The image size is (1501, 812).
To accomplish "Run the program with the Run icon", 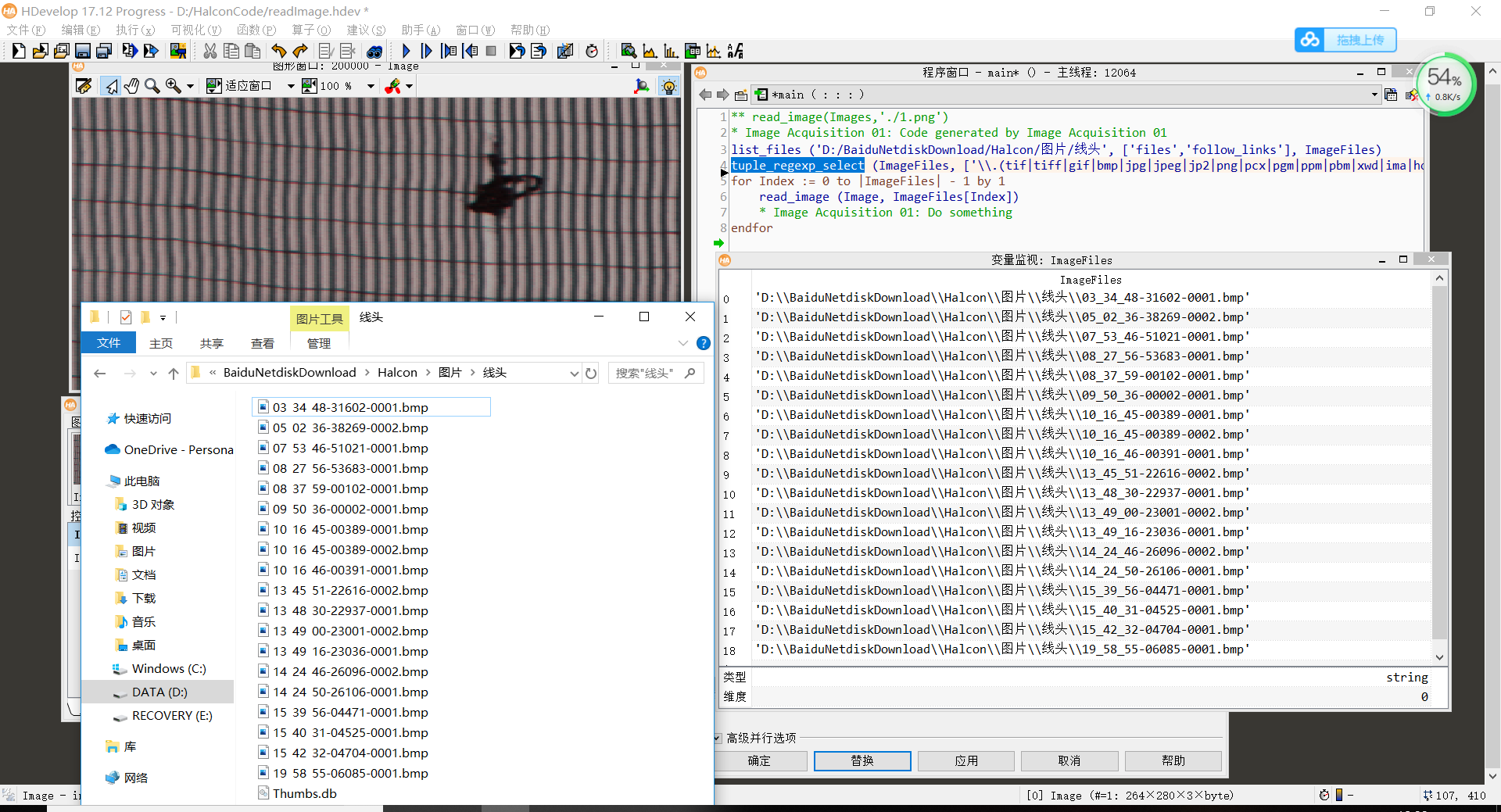I will coord(406,51).
